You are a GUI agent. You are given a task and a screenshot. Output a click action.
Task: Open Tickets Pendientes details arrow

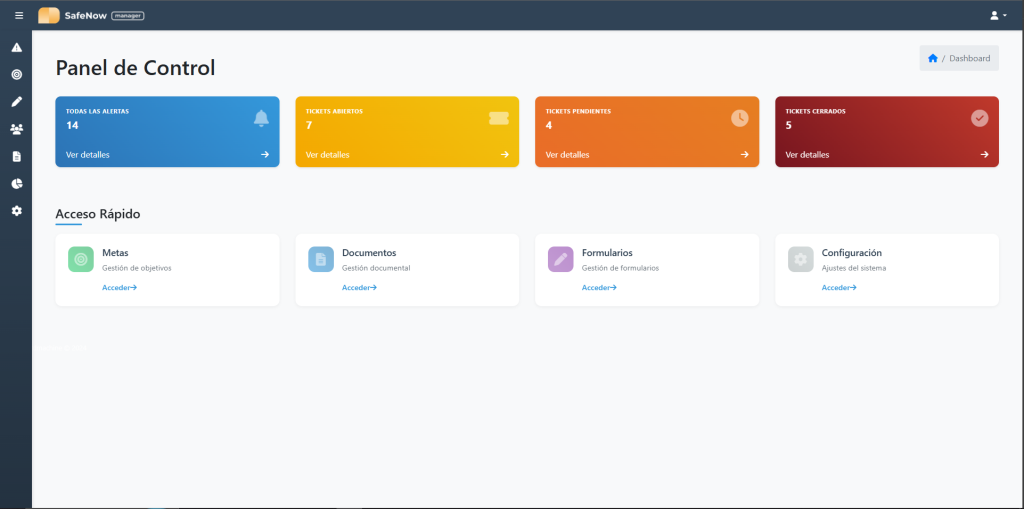(x=744, y=155)
